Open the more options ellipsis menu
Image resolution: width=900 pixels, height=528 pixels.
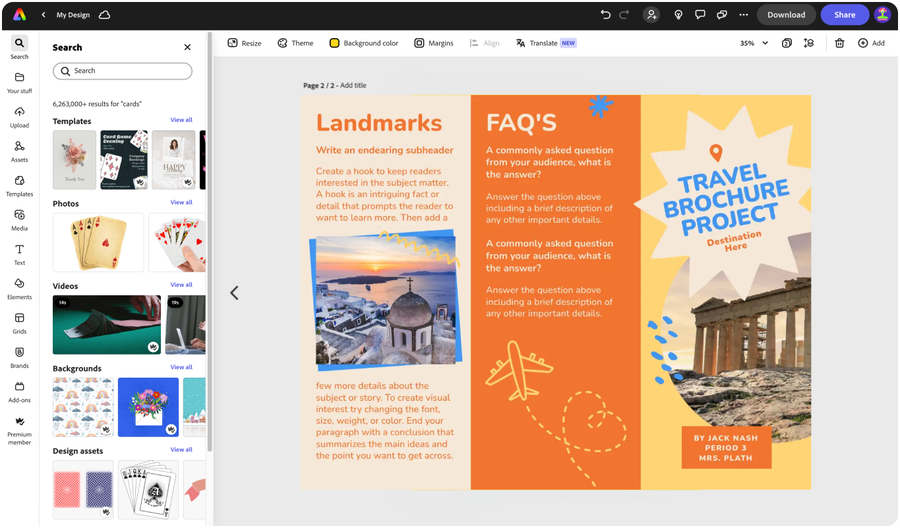coord(743,15)
